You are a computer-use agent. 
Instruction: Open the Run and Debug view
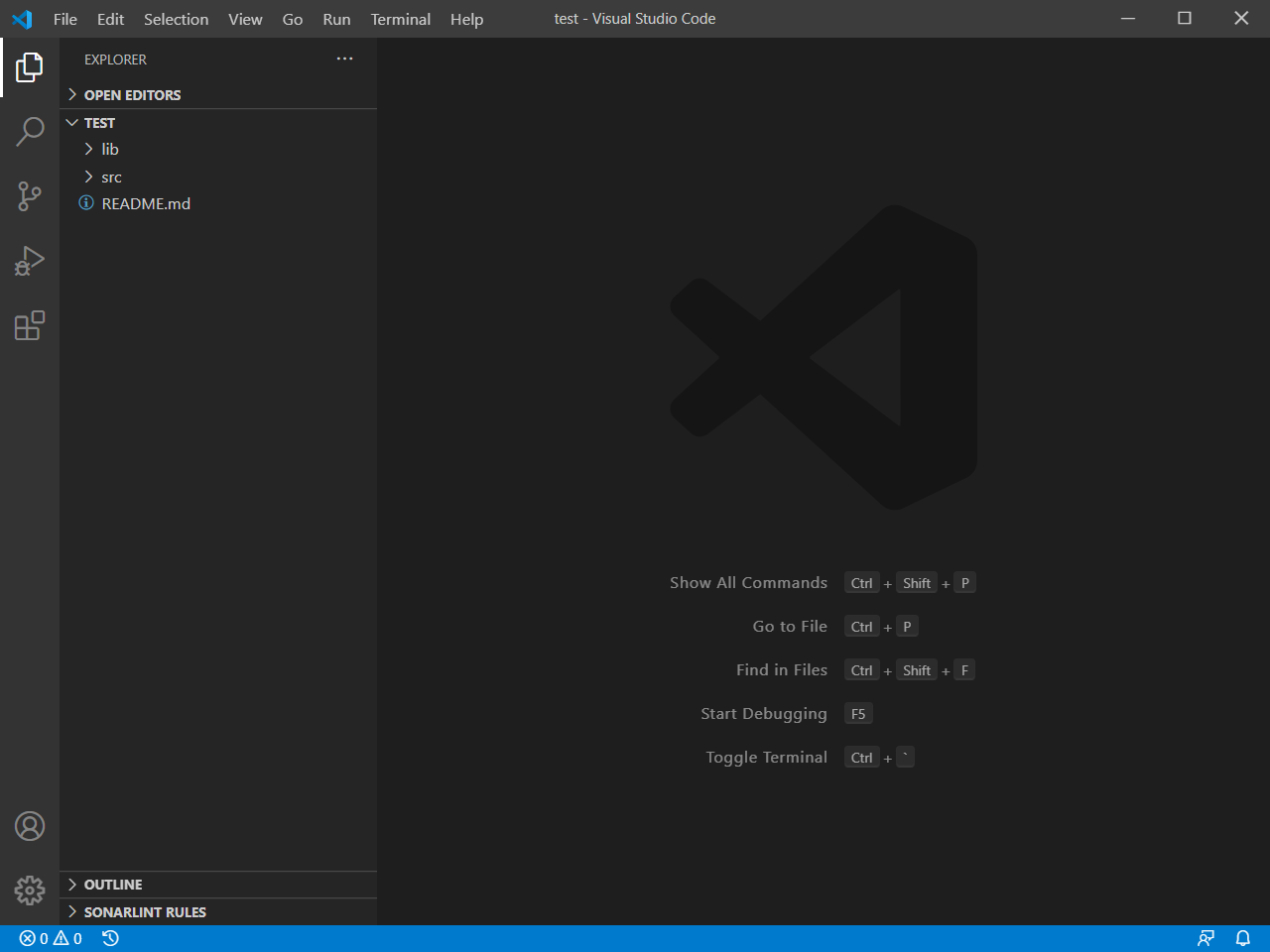click(30, 260)
